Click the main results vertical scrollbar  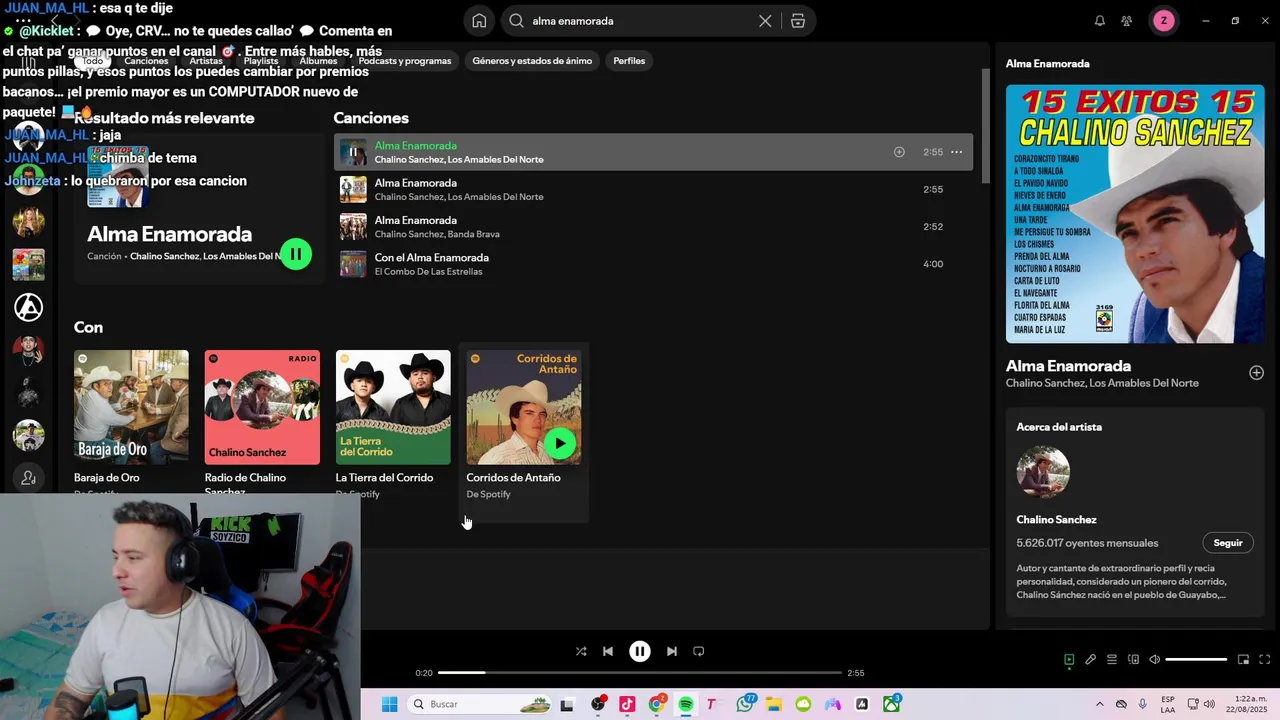point(985,127)
